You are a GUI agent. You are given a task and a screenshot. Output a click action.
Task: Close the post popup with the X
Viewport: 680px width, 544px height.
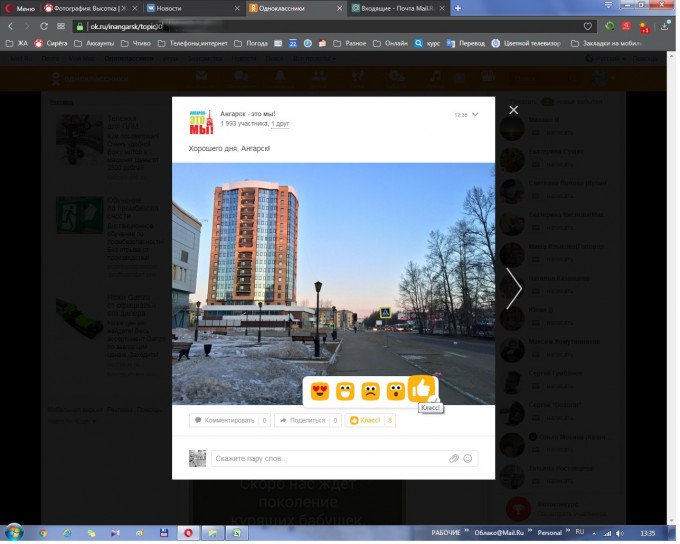[x=513, y=110]
